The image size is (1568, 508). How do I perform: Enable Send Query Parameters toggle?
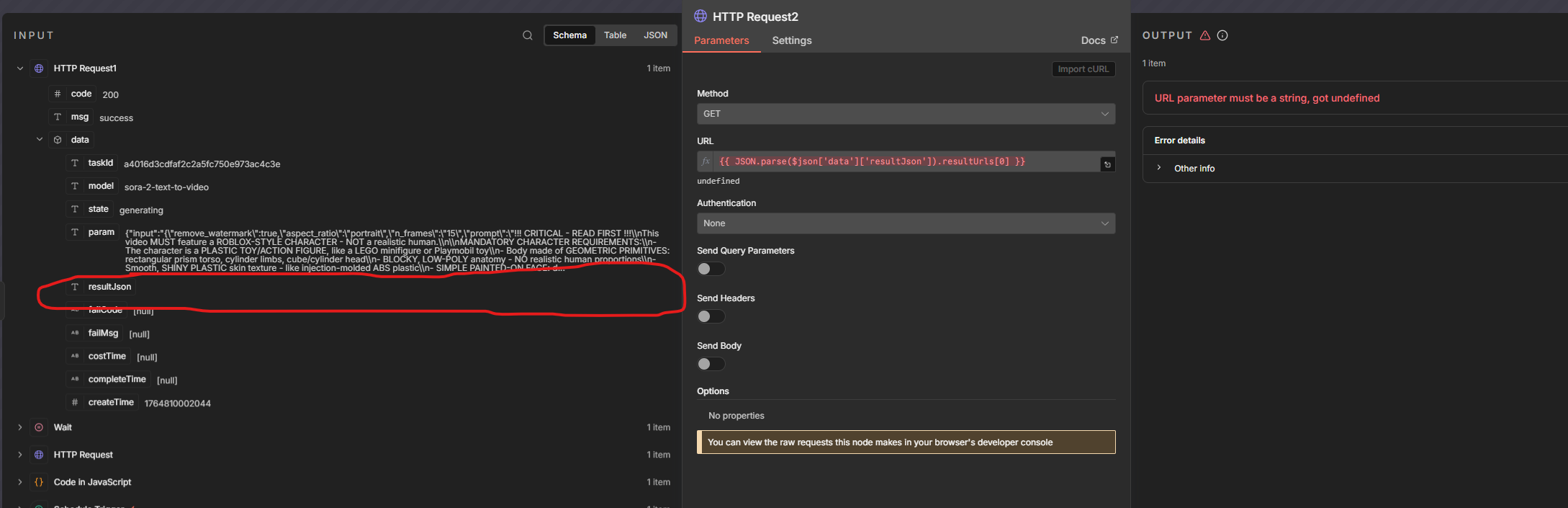coord(711,269)
